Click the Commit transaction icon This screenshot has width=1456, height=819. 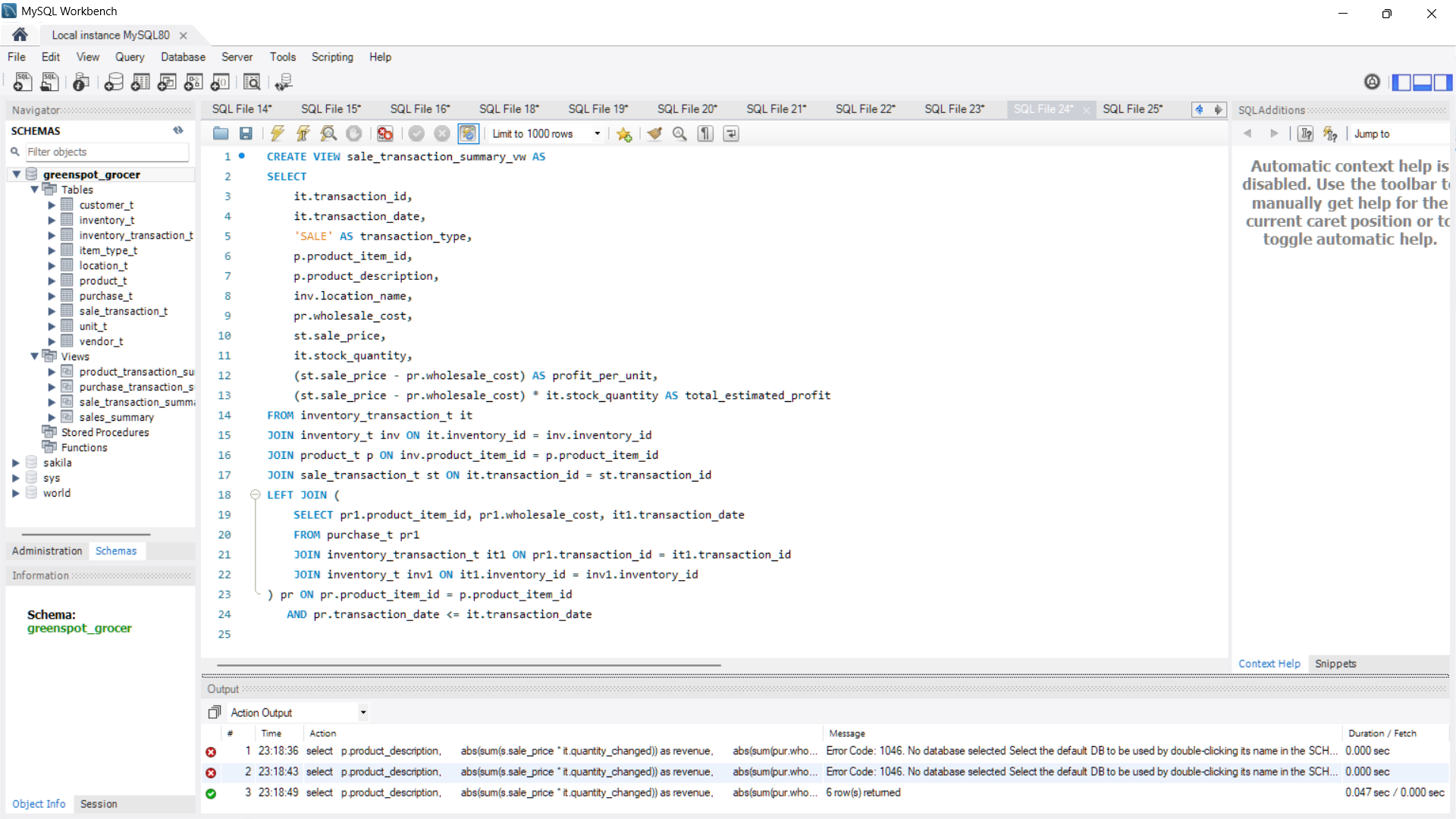click(x=416, y=133)
